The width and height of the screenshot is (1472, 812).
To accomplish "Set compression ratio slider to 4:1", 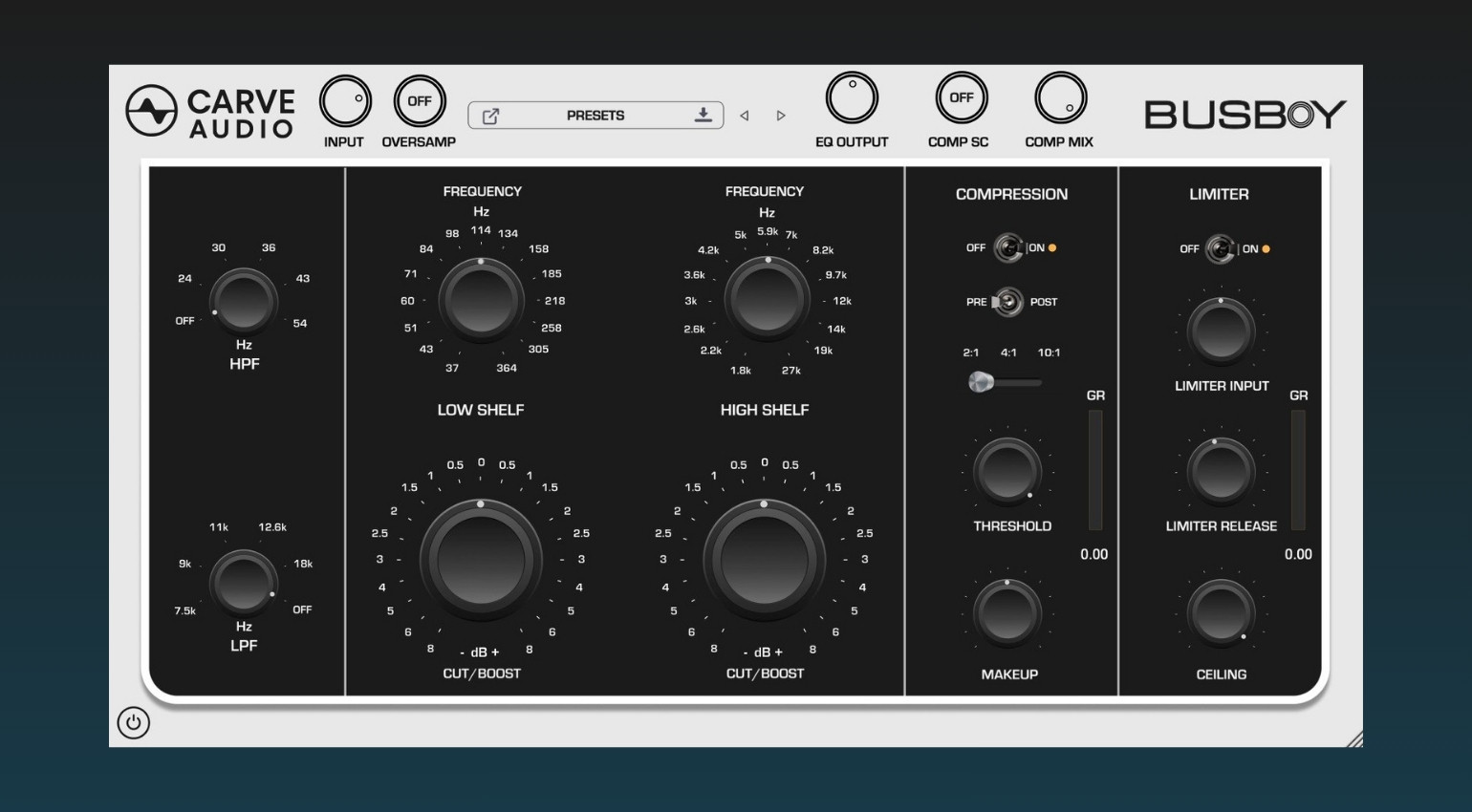I will tap(1008, 383).
